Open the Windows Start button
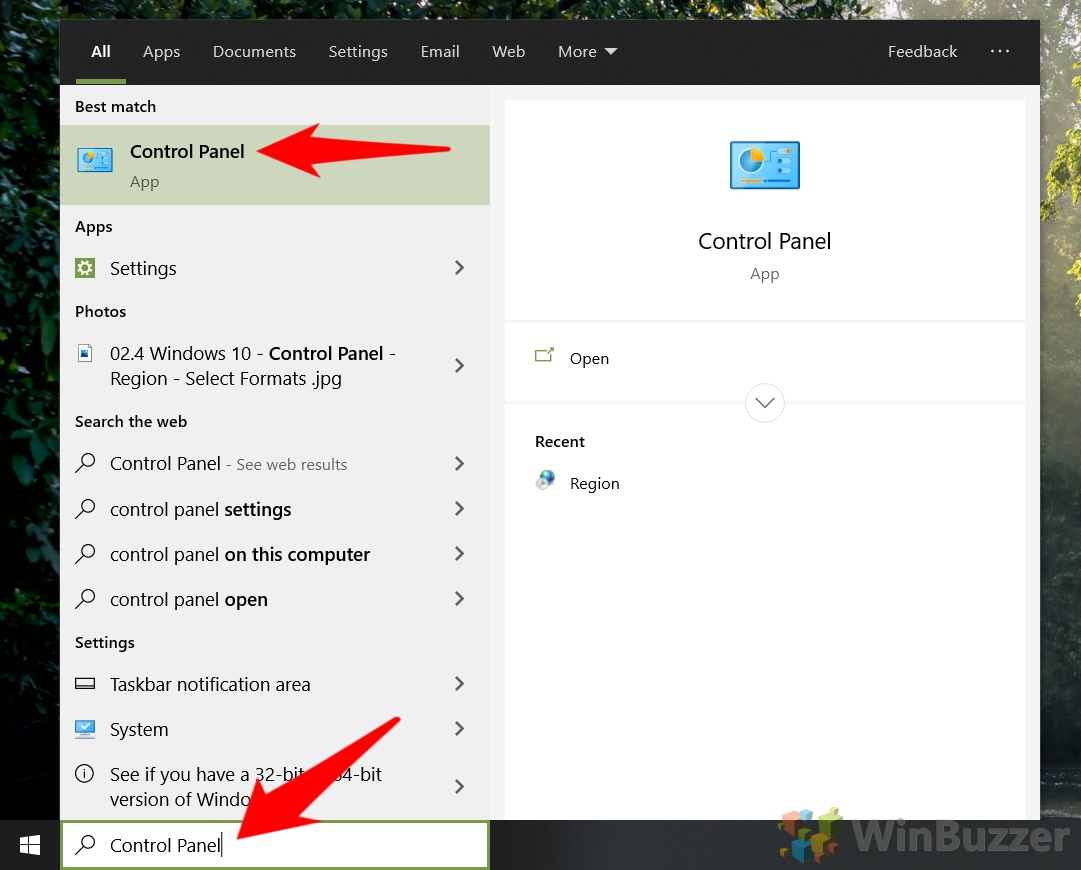Viewport: 1081px width, 870px height. tap(30, 845)
